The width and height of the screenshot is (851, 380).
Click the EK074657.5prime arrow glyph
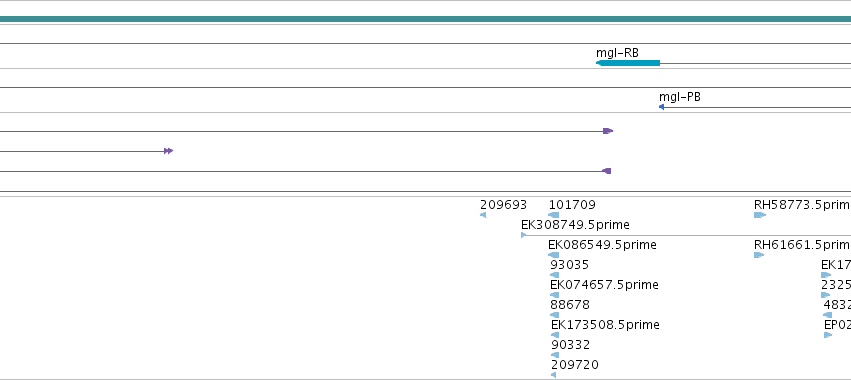(x=554, y=295)
